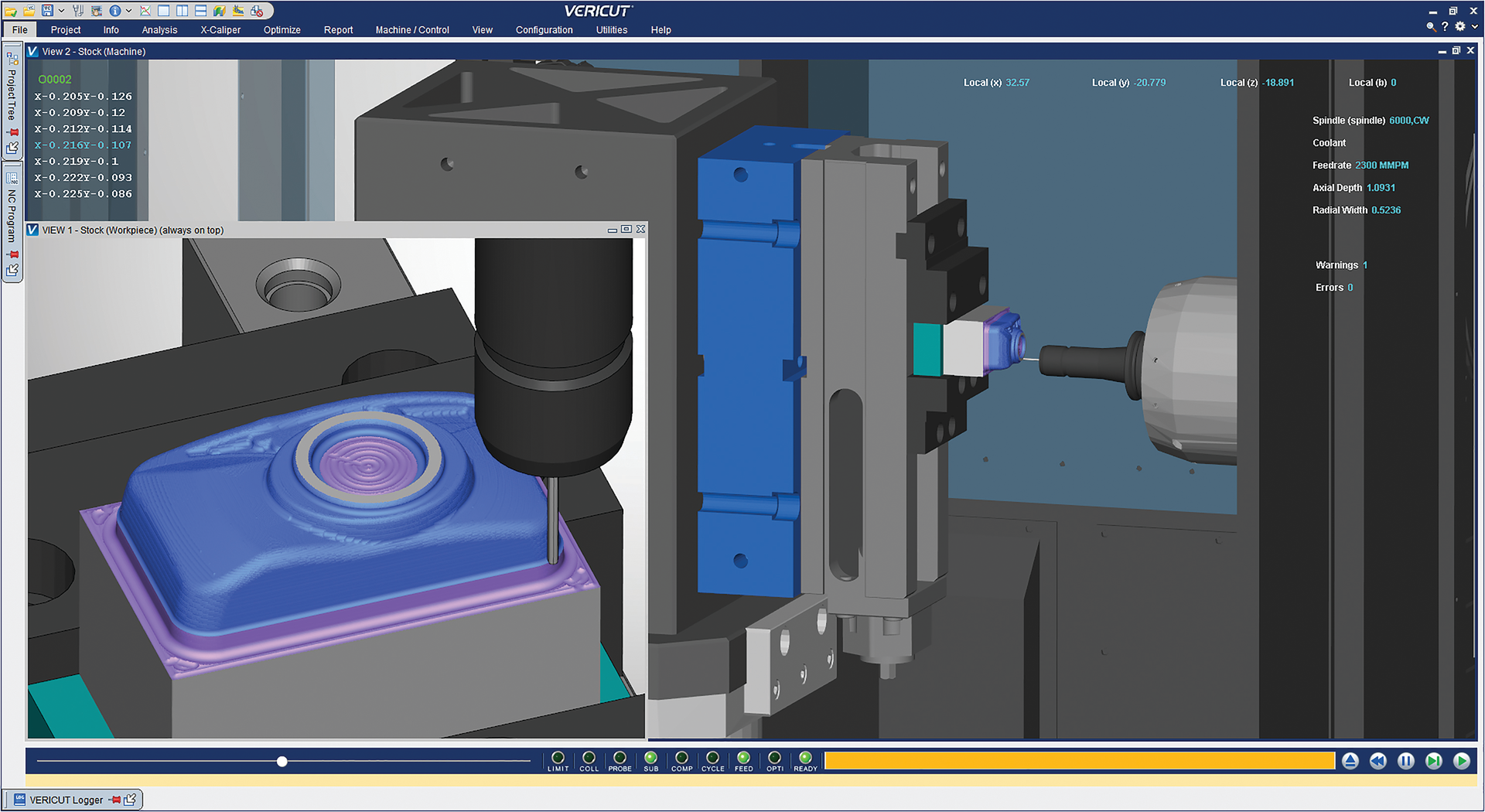
Task: Expand the save icon dropdown arrow
Action: (x=60, y=10)
